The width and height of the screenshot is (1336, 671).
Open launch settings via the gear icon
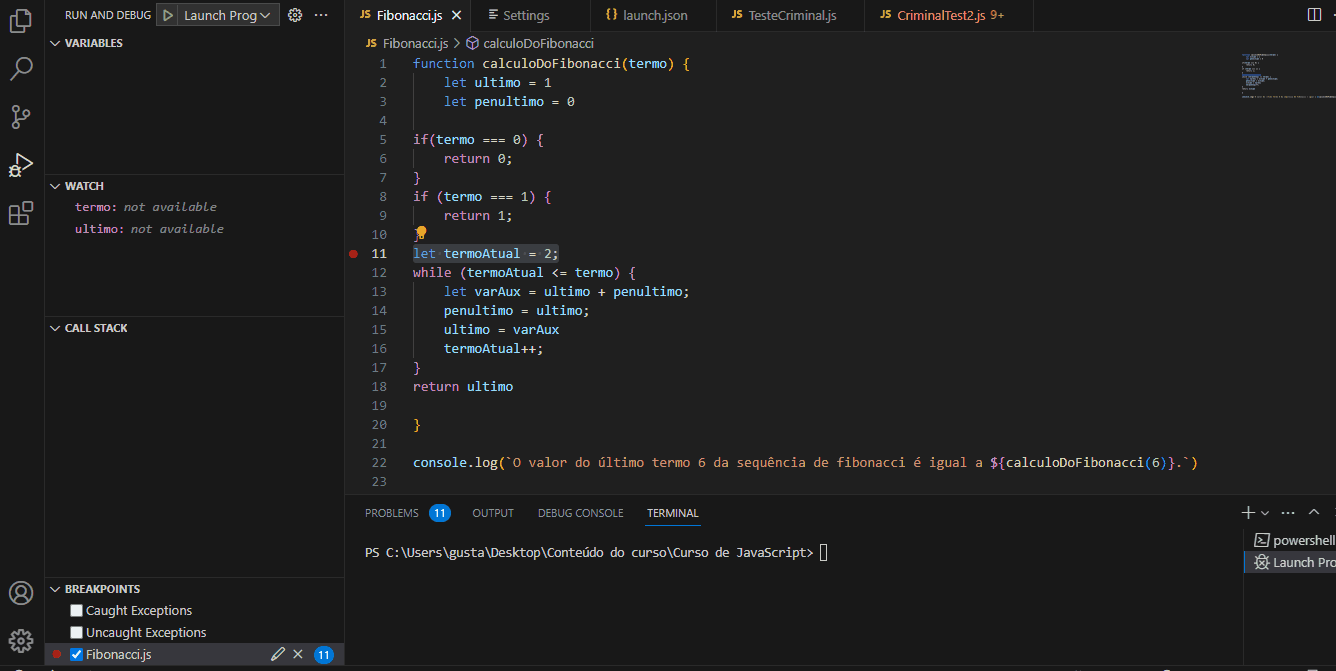(x=294, y=14)
